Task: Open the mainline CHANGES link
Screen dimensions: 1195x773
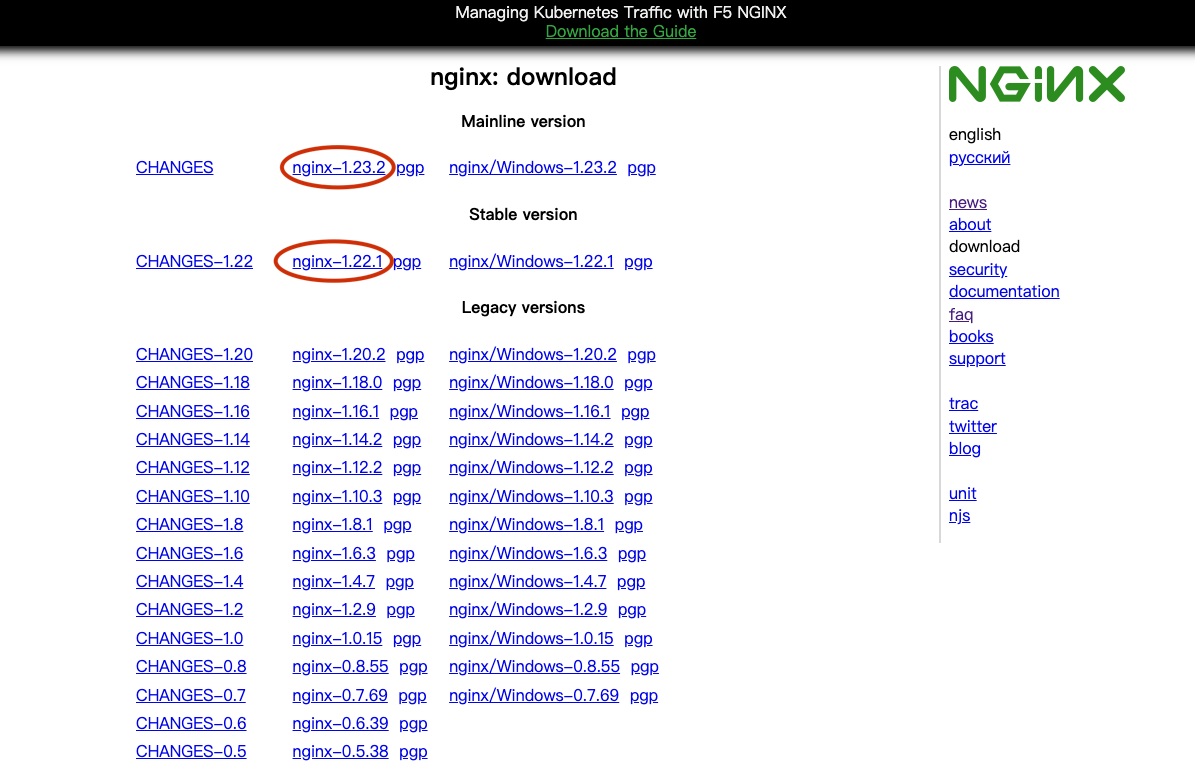Action: click(175, 168)
